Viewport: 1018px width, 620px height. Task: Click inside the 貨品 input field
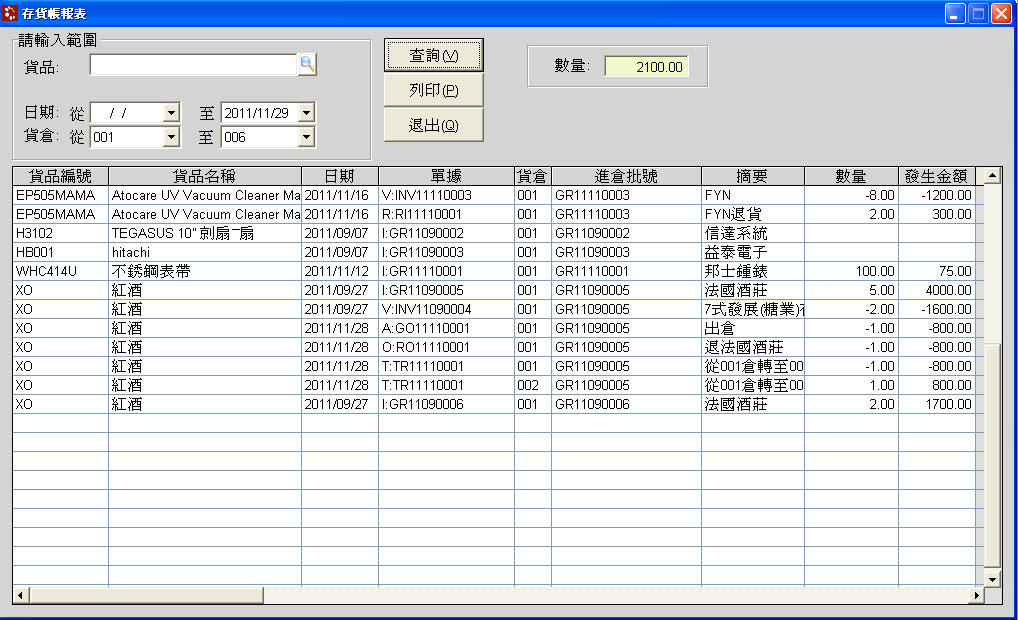point(195,64)
